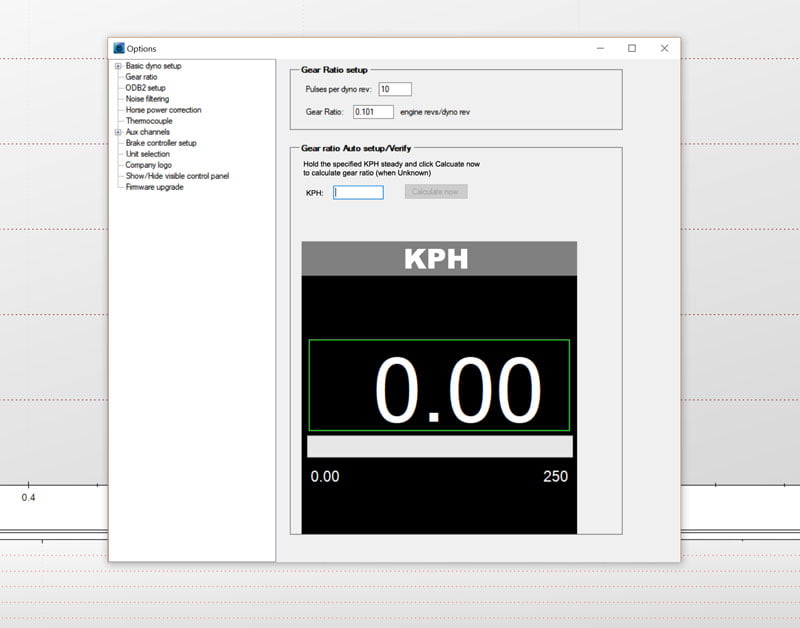The width and height of the screenshot is (800, 628).
Task: Open the ODB2 setup page
Action: 145,88
